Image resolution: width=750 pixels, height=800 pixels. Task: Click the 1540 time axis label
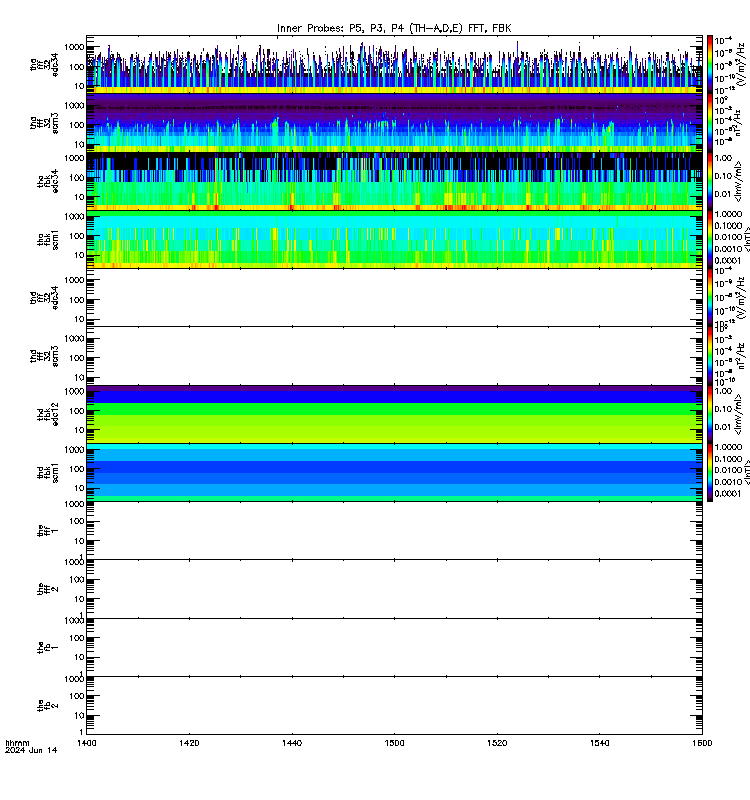click(599, 743)
